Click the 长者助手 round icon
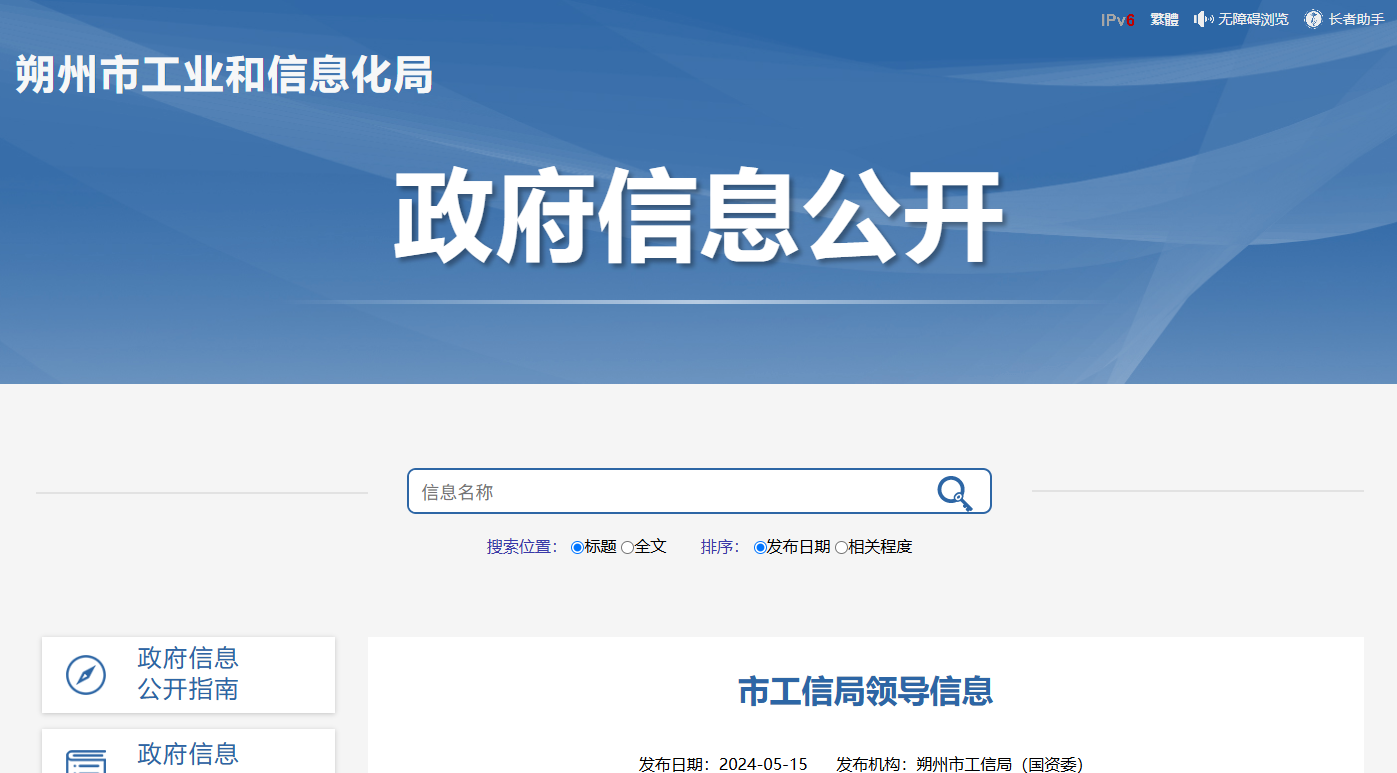 pyautogui.click(x=1314, y=19)
